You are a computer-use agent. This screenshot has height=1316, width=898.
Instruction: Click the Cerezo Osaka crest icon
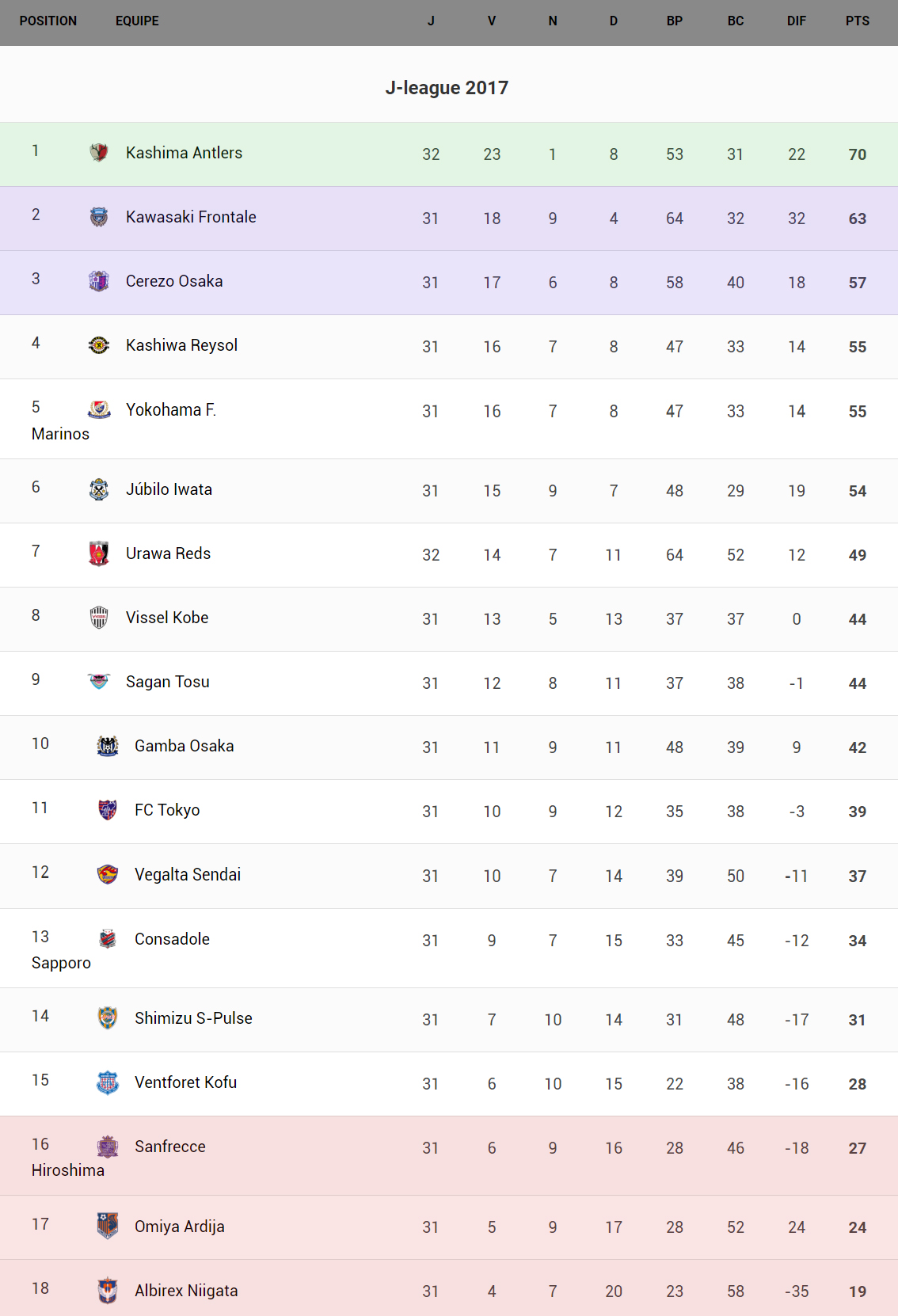(99, 280)
